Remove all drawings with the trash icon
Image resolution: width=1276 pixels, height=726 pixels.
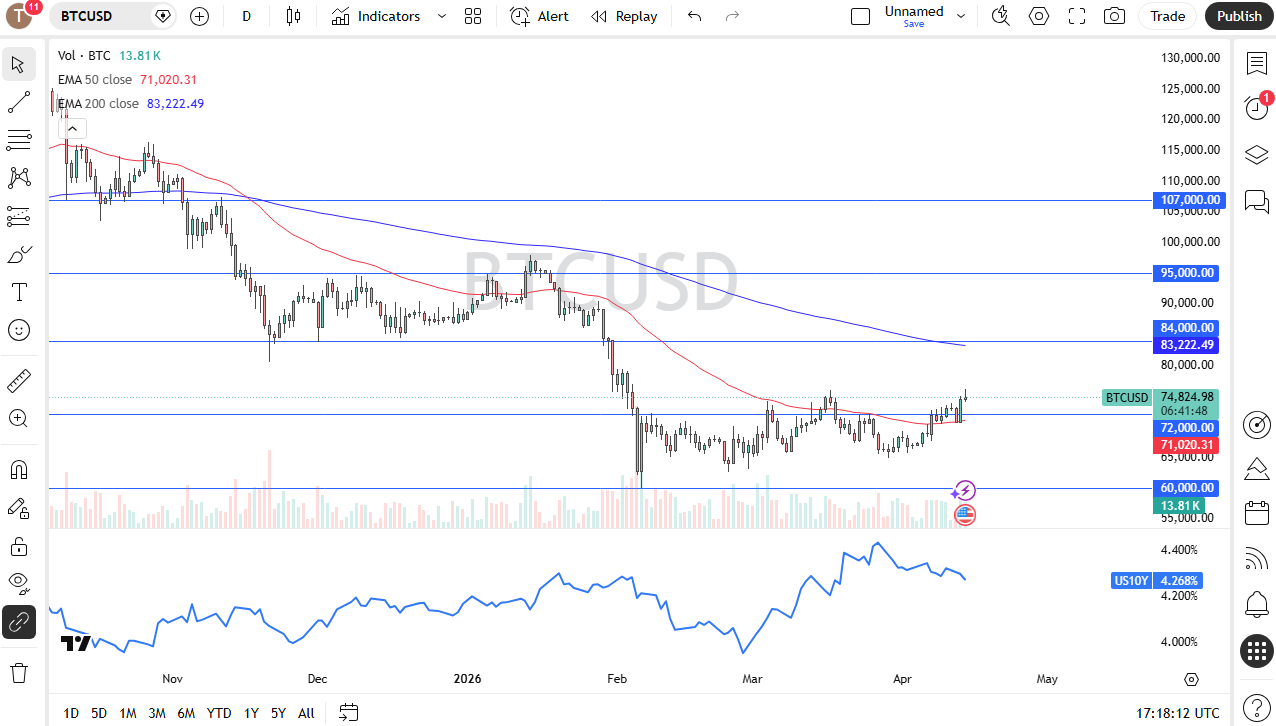[x=18, y=673]
